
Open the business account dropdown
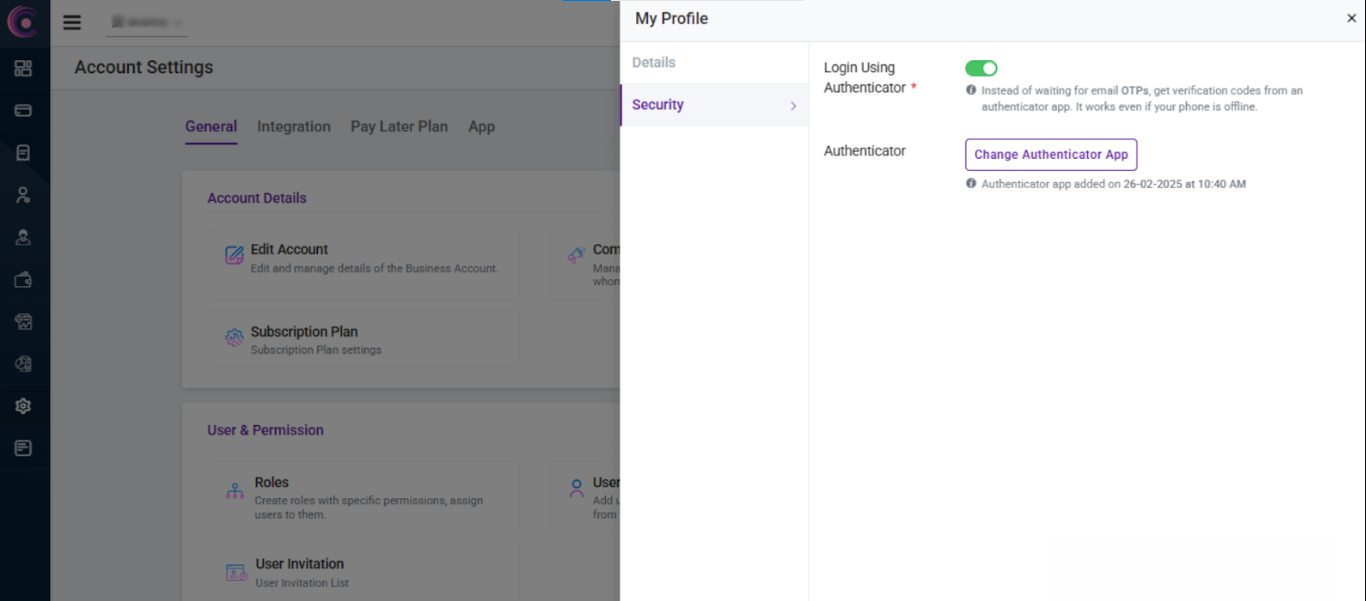pos(147,22)
